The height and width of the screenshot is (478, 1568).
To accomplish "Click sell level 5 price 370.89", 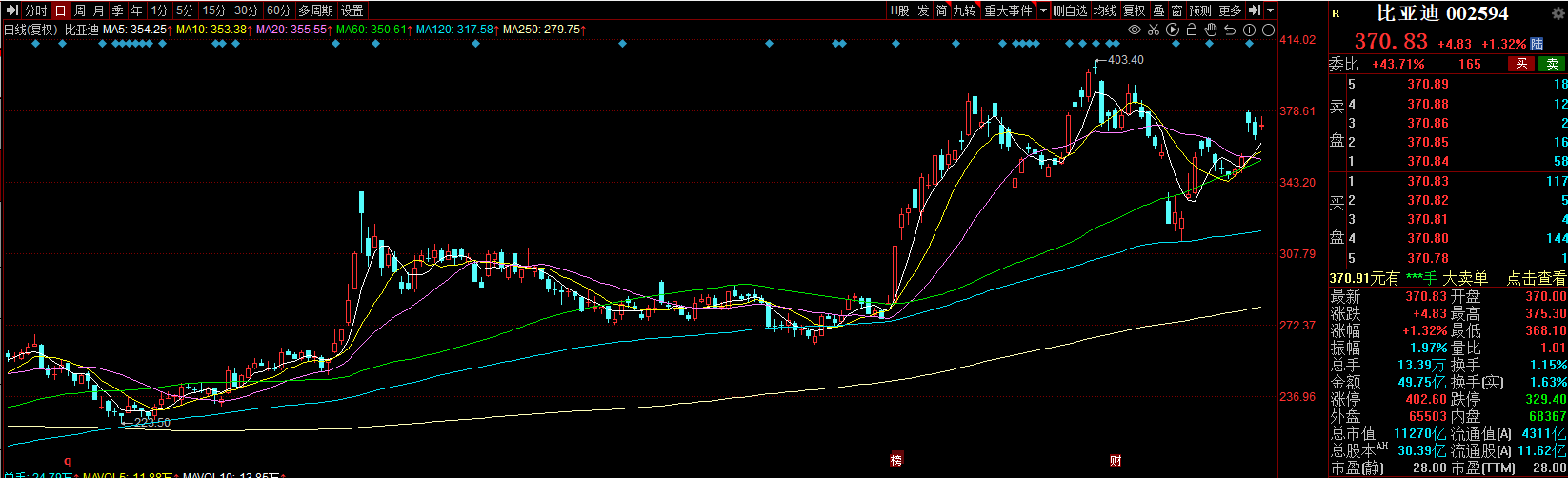I will pos(1427,85).
